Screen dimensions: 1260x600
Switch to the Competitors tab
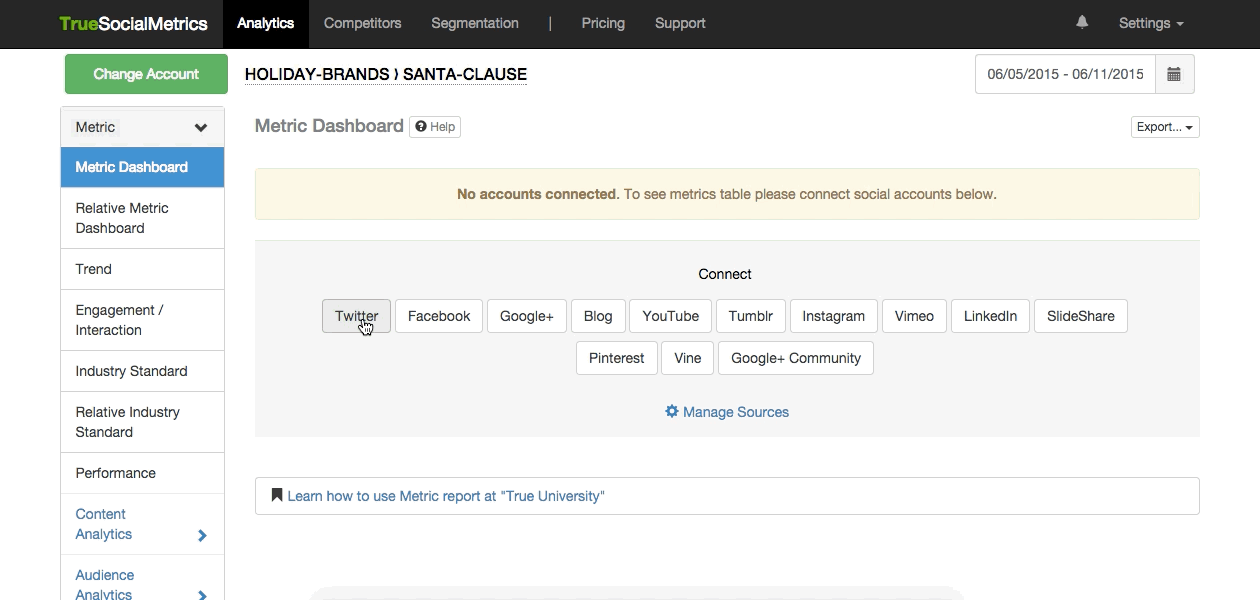pos(362,23)
